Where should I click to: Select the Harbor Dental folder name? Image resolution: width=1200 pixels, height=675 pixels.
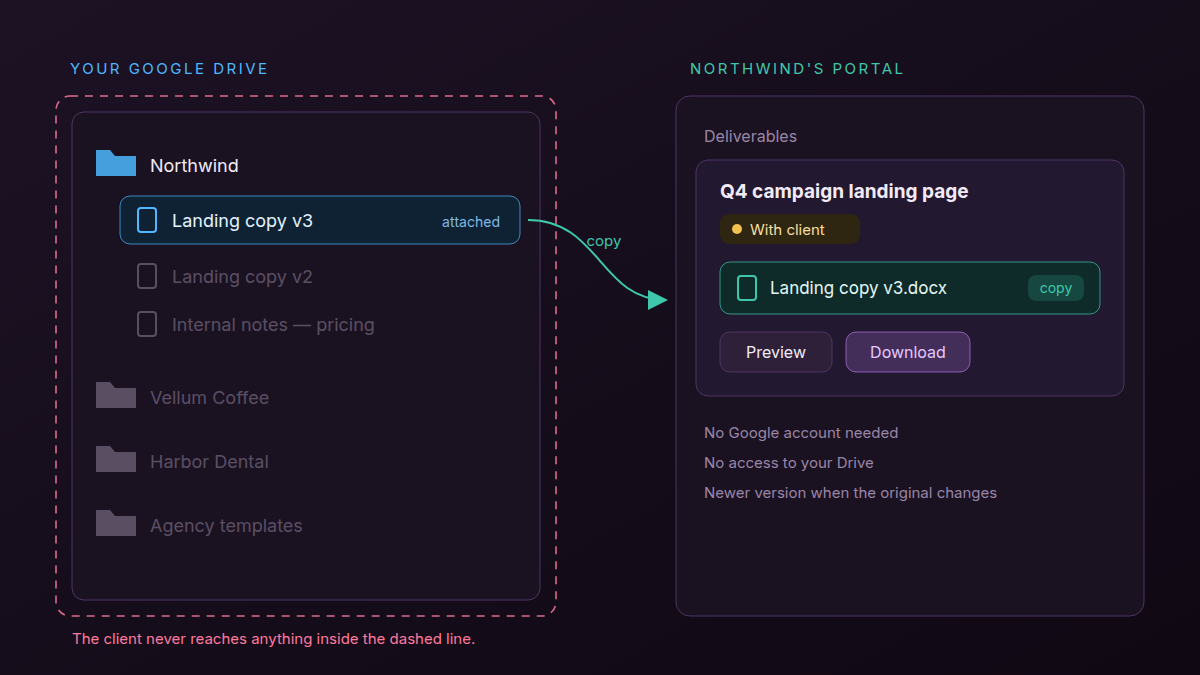(x=209, y=462)
